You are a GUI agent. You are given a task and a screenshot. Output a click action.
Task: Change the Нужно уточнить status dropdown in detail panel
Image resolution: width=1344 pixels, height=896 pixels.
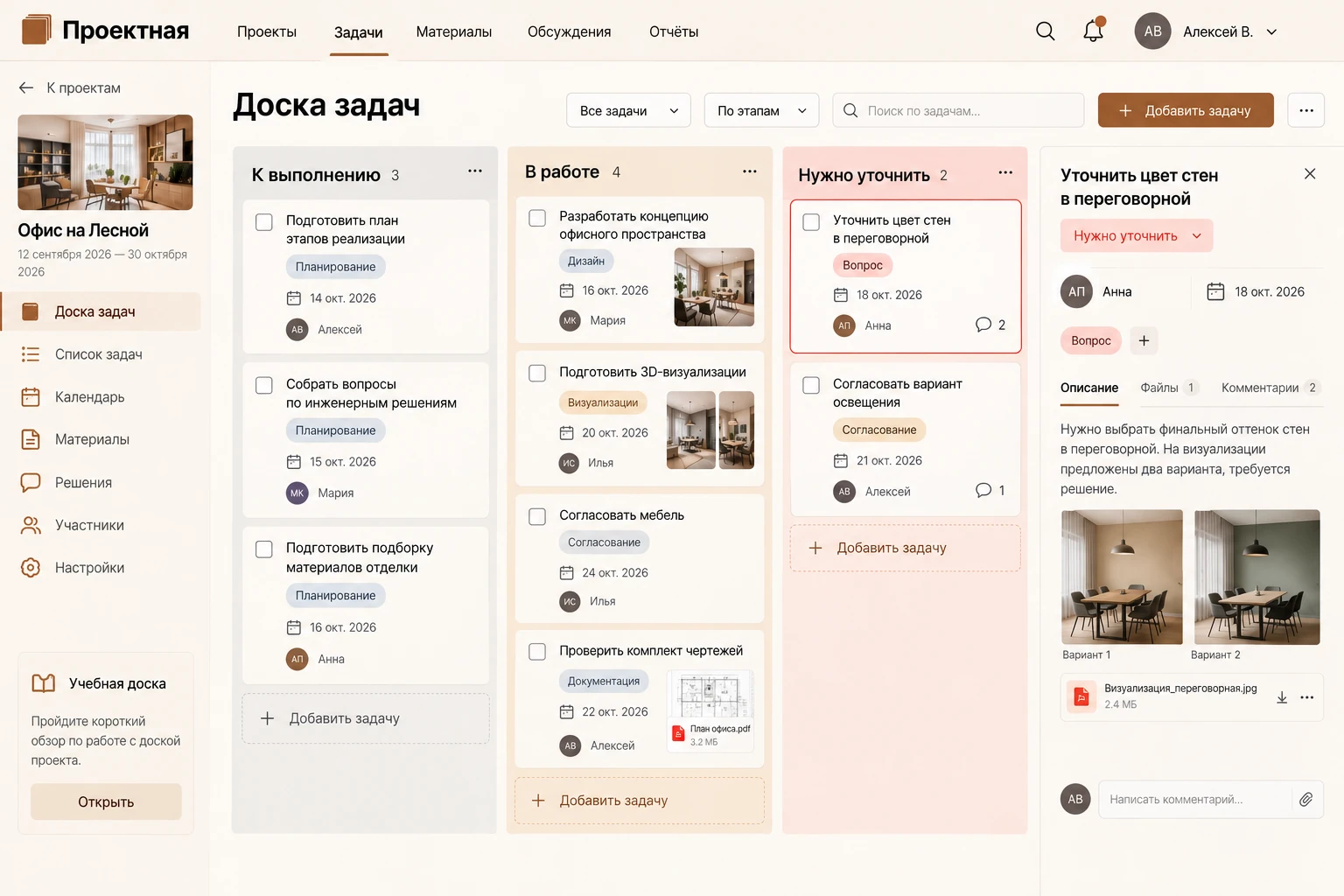(x=1137, y=235)
